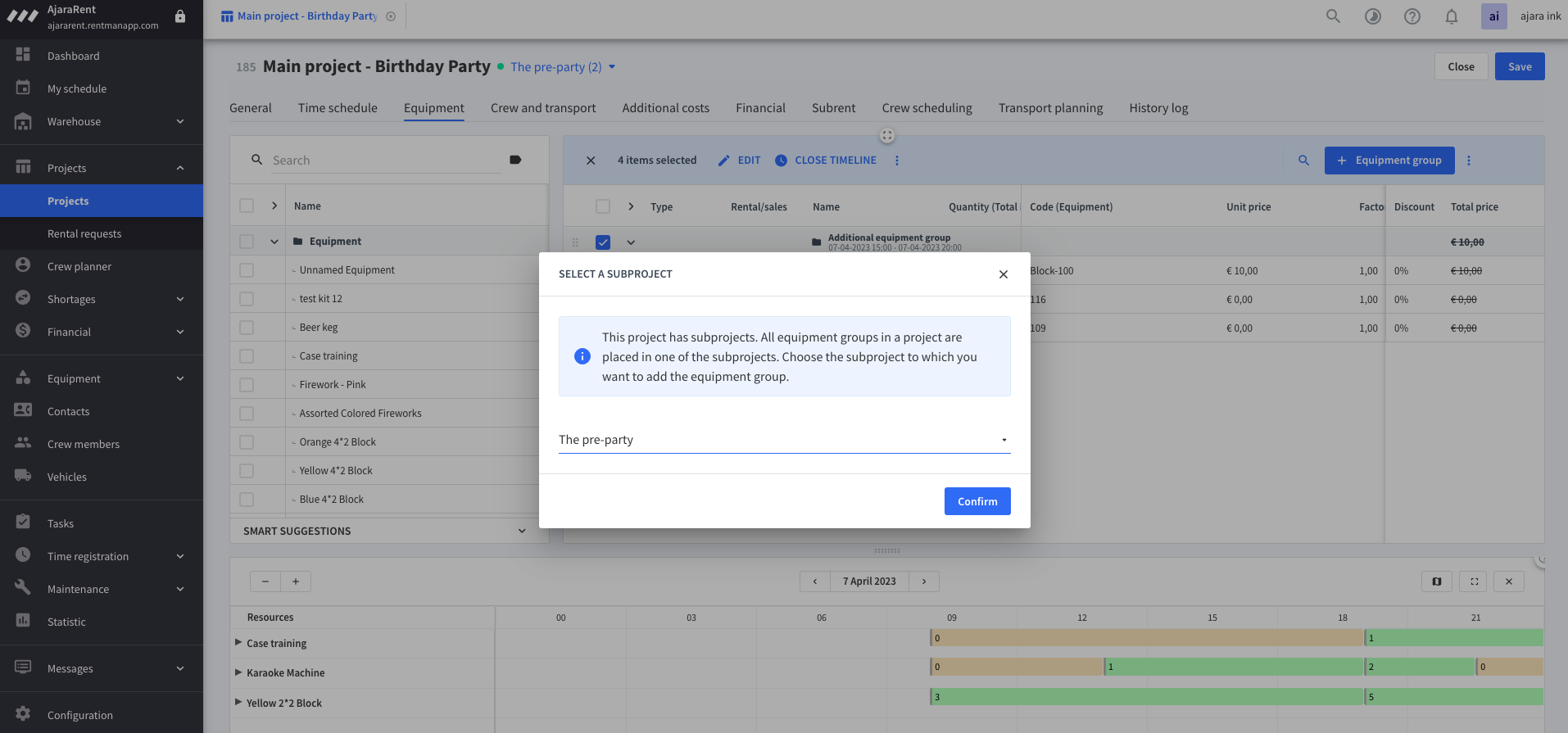Open the notifications bell
This screenshot has height=733, width=1568.
point(1452,16)
